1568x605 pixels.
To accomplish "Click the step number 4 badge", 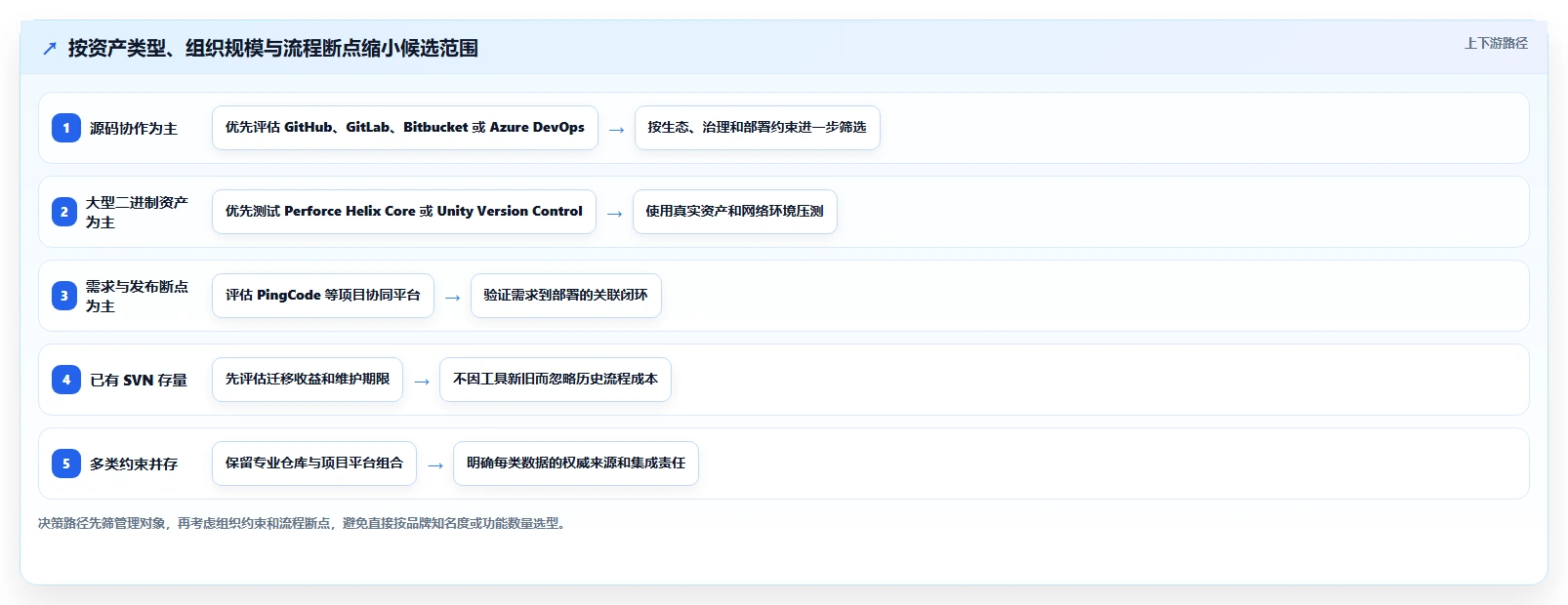I will (x=66, y=380).
